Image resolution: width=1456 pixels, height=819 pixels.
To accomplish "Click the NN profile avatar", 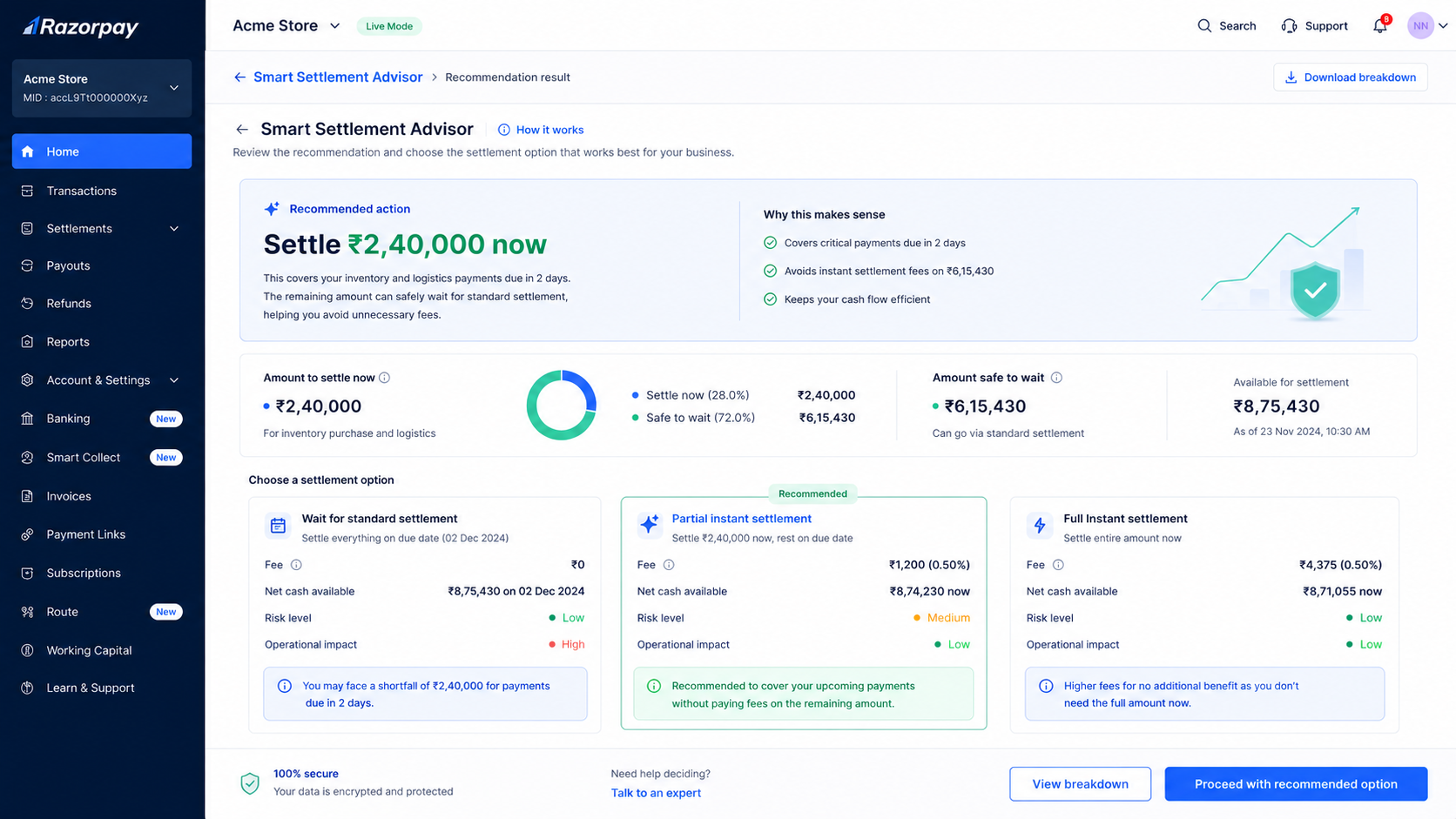I will (x=1420, y=26).
